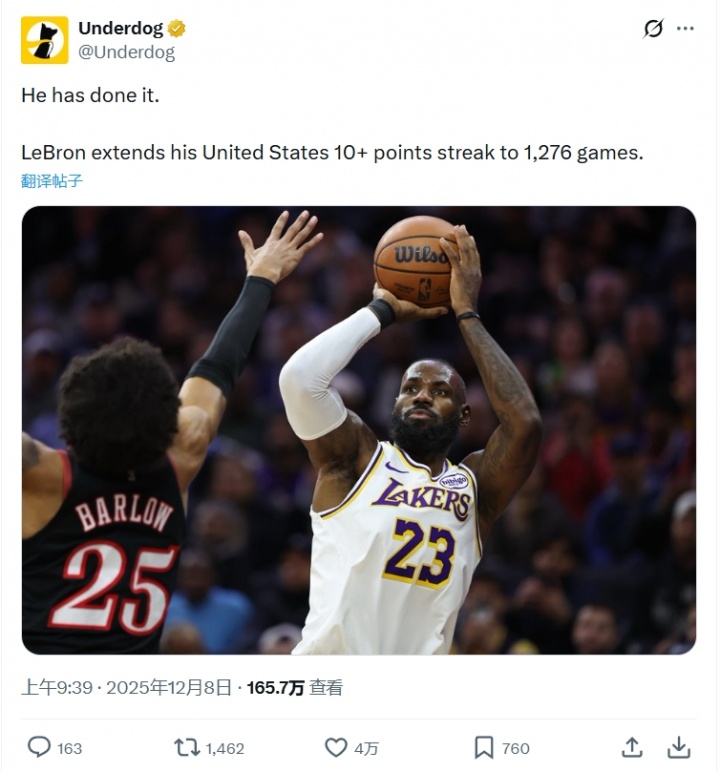Screen dimensions: 720x772
Task: Bookmark the post with the bookmark icon
Action: click(x=484, y=747)
